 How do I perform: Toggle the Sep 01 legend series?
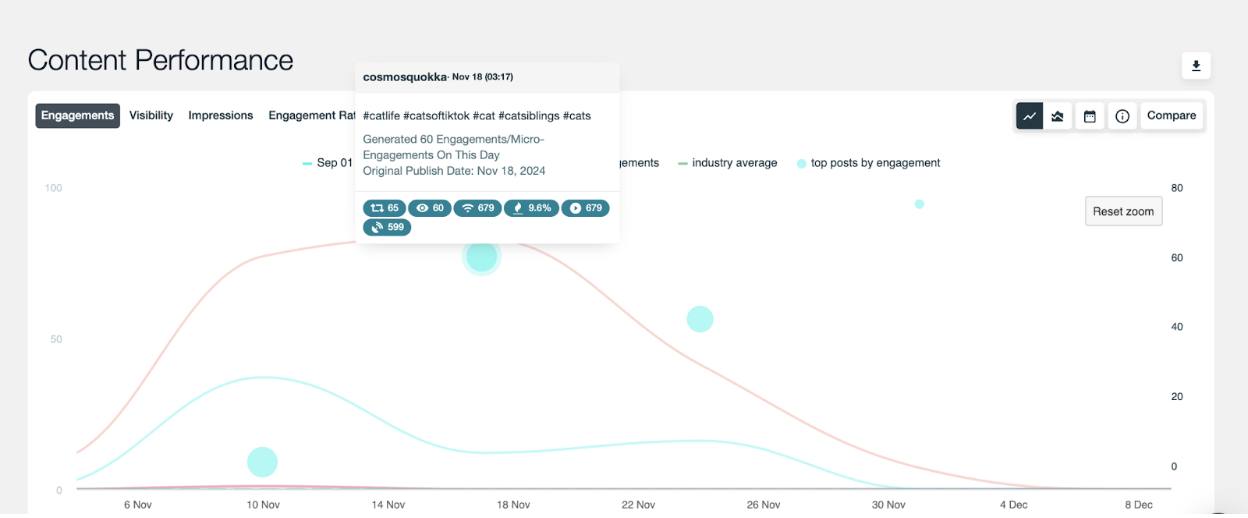point(328,163)
